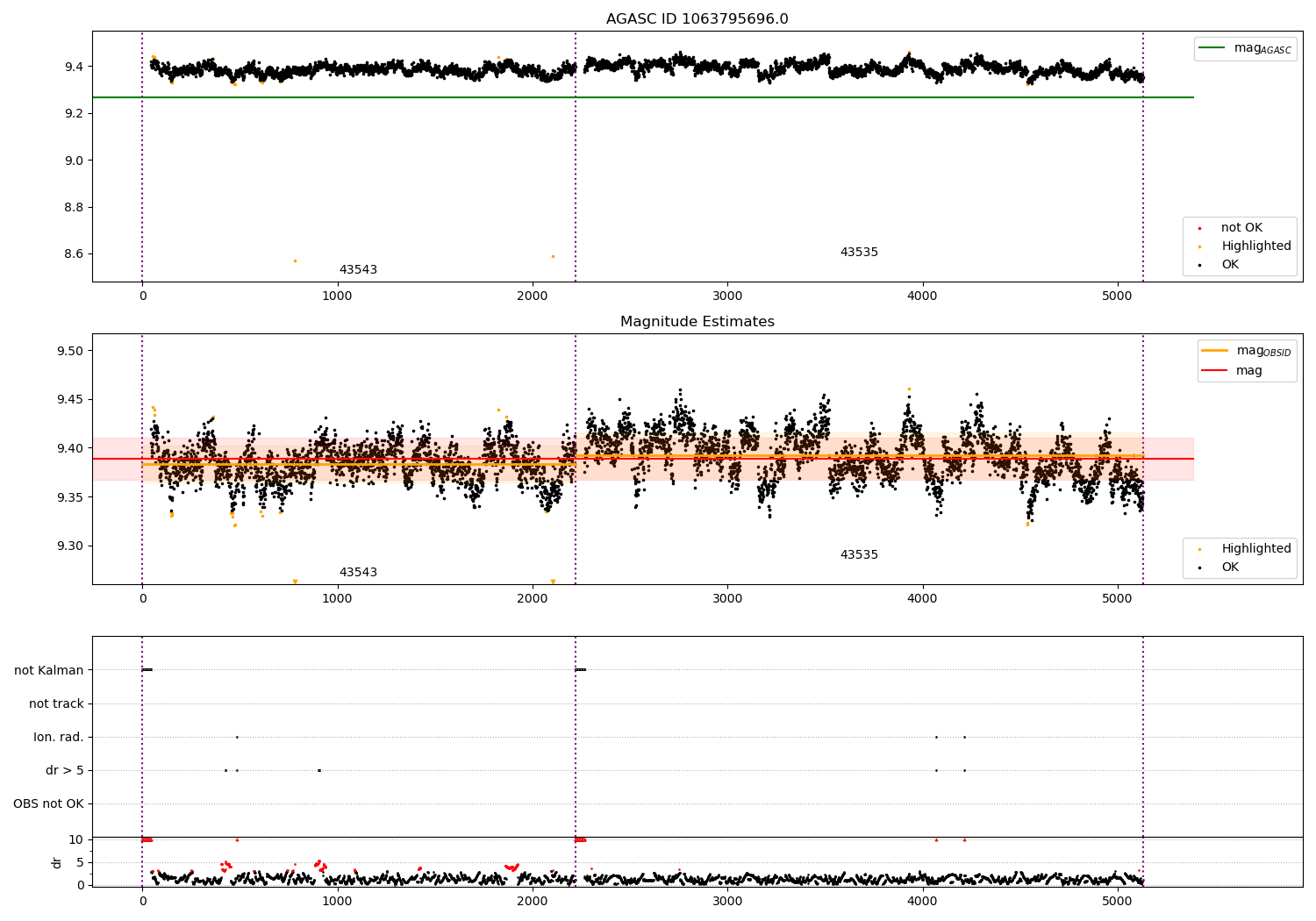Screen dimensions: 1316x921
Task: Click x-tick "2000" under the middle plot
Action: click(533, 599)
